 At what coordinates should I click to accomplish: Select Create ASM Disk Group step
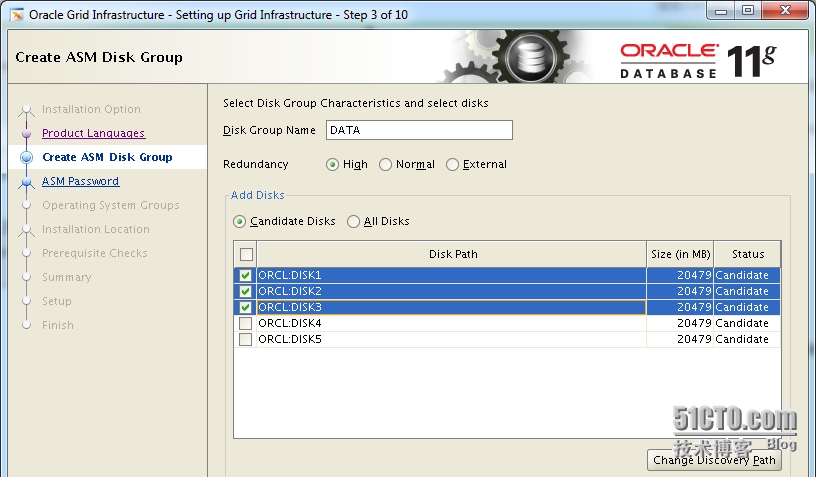pyautogui.click(x=107, y=157)
